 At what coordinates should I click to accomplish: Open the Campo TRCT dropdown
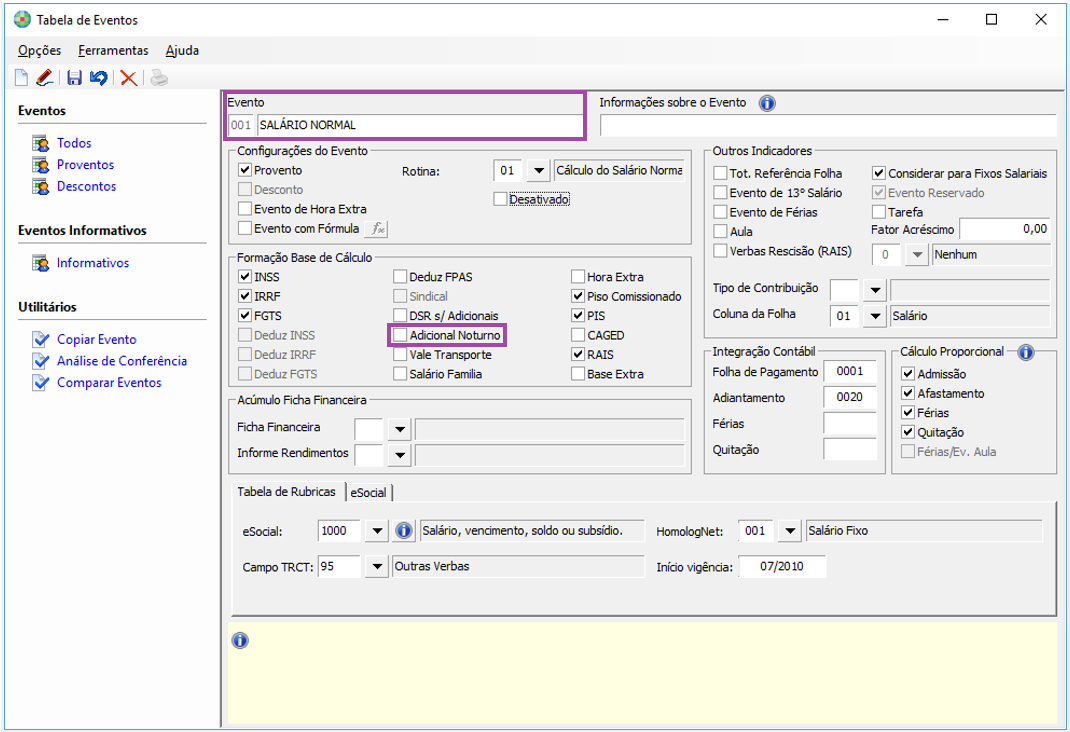377,566
